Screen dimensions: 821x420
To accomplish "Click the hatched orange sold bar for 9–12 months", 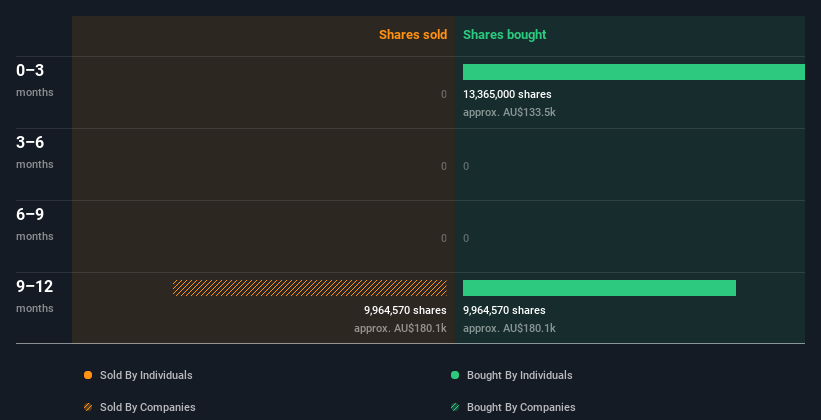I will (309, 288).
